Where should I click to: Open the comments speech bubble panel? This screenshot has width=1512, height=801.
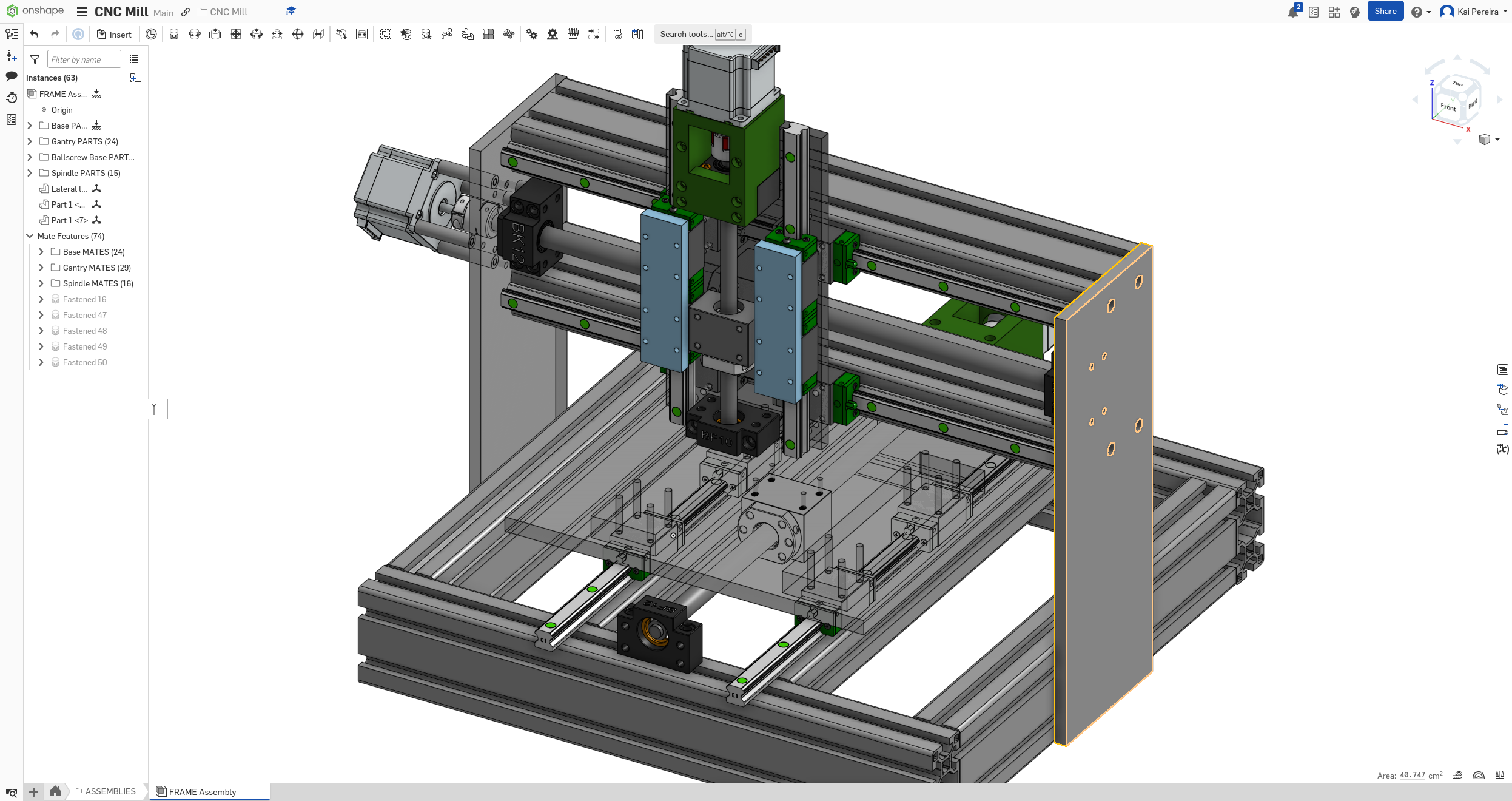click(x=12, y=76)
